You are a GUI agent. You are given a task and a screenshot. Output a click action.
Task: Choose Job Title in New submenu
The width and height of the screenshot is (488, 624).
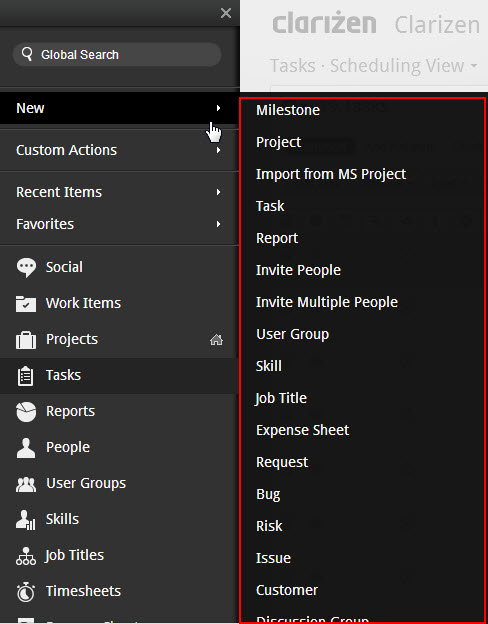(281, 398)
